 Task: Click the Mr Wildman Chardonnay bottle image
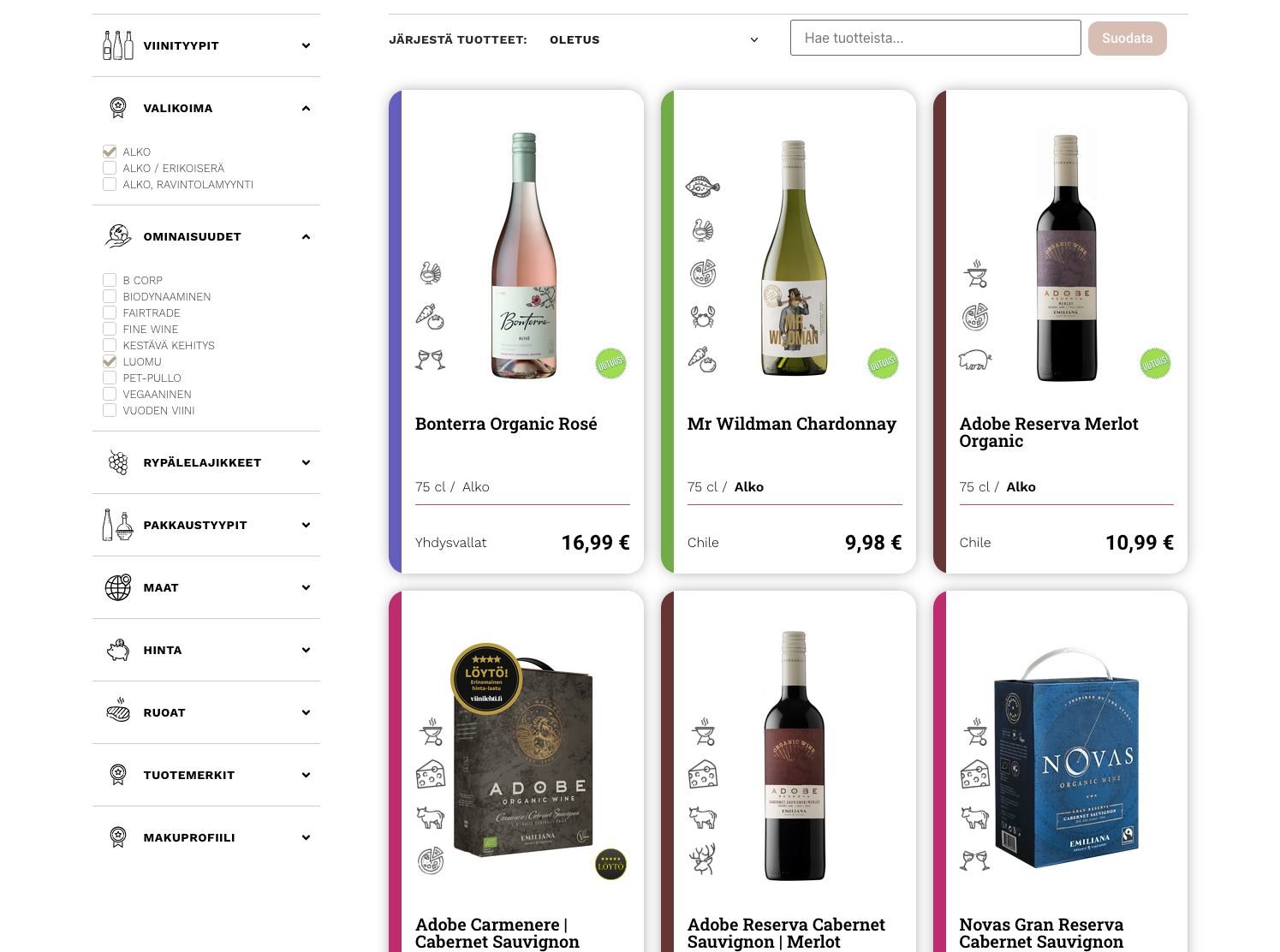(795, 258)
